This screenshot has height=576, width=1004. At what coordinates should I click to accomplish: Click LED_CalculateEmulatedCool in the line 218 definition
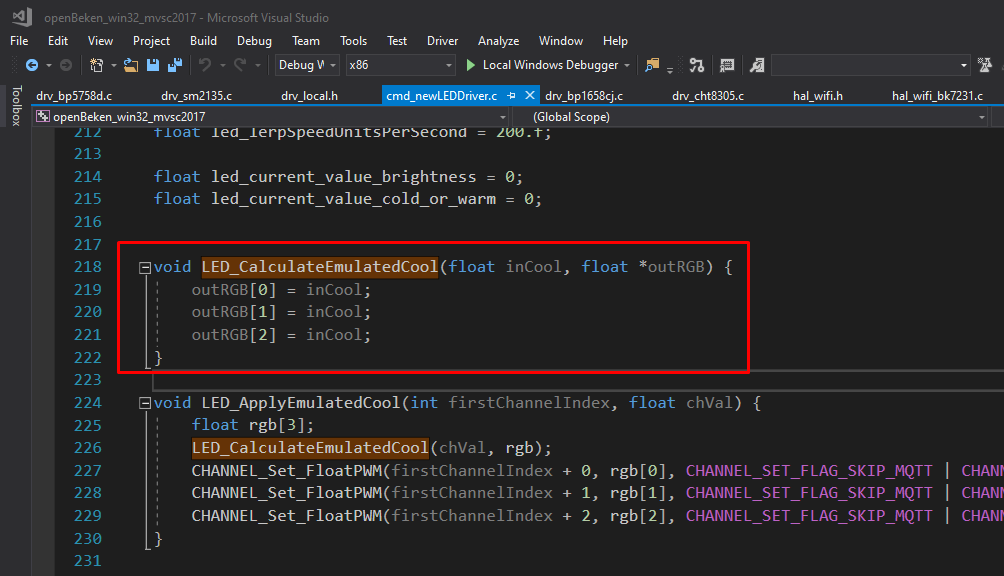click(320, 267)
